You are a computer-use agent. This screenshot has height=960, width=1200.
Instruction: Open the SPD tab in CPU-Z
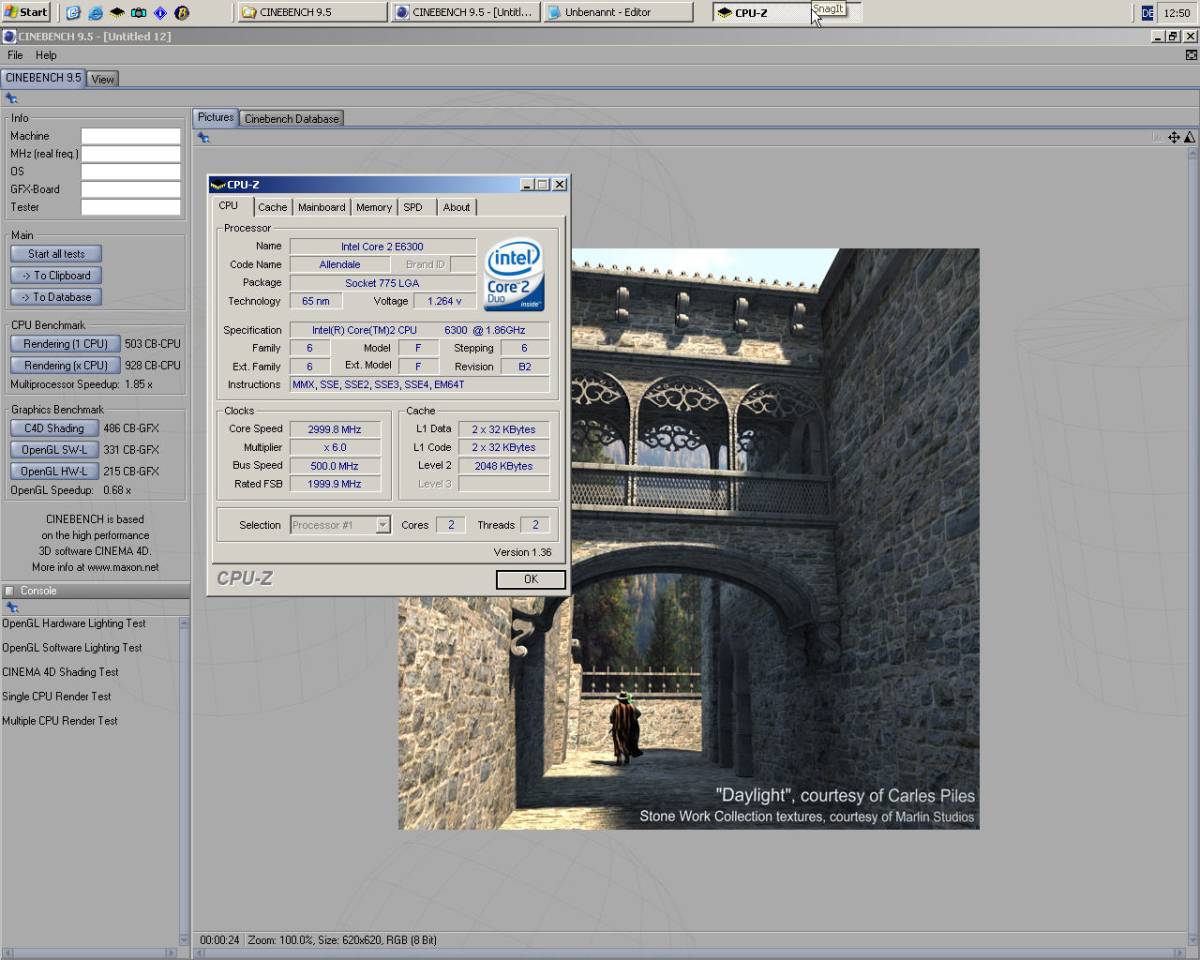coord(413,207)
